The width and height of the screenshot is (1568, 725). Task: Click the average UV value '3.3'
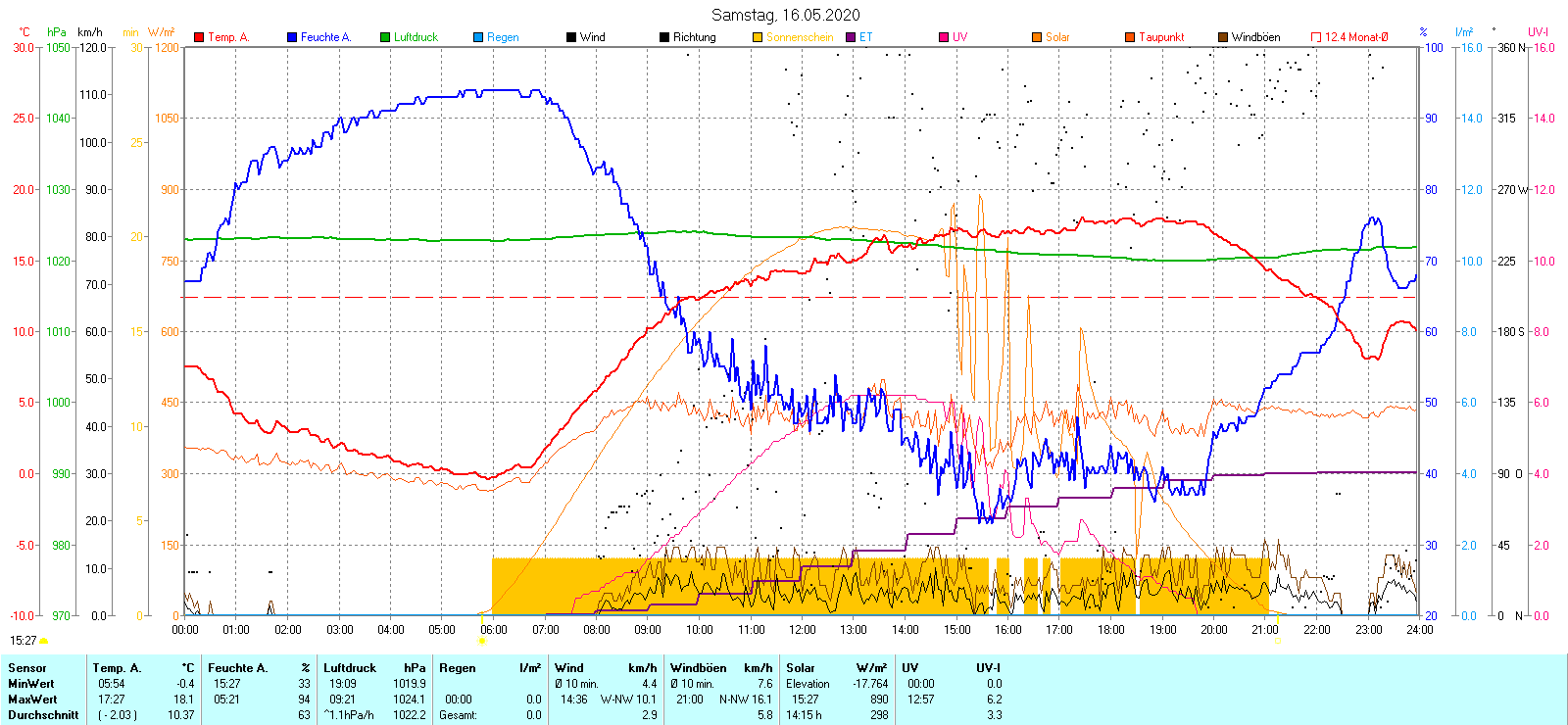pyautogui.click(x=994, y=715)
